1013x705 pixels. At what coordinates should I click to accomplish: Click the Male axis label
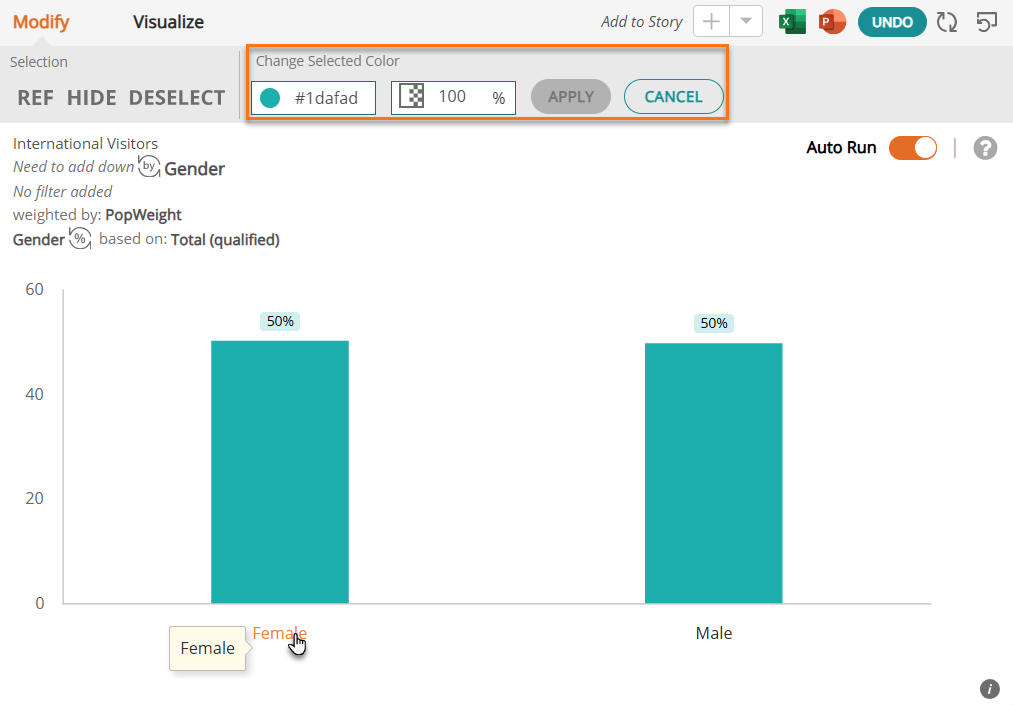(x=714, y=633)
